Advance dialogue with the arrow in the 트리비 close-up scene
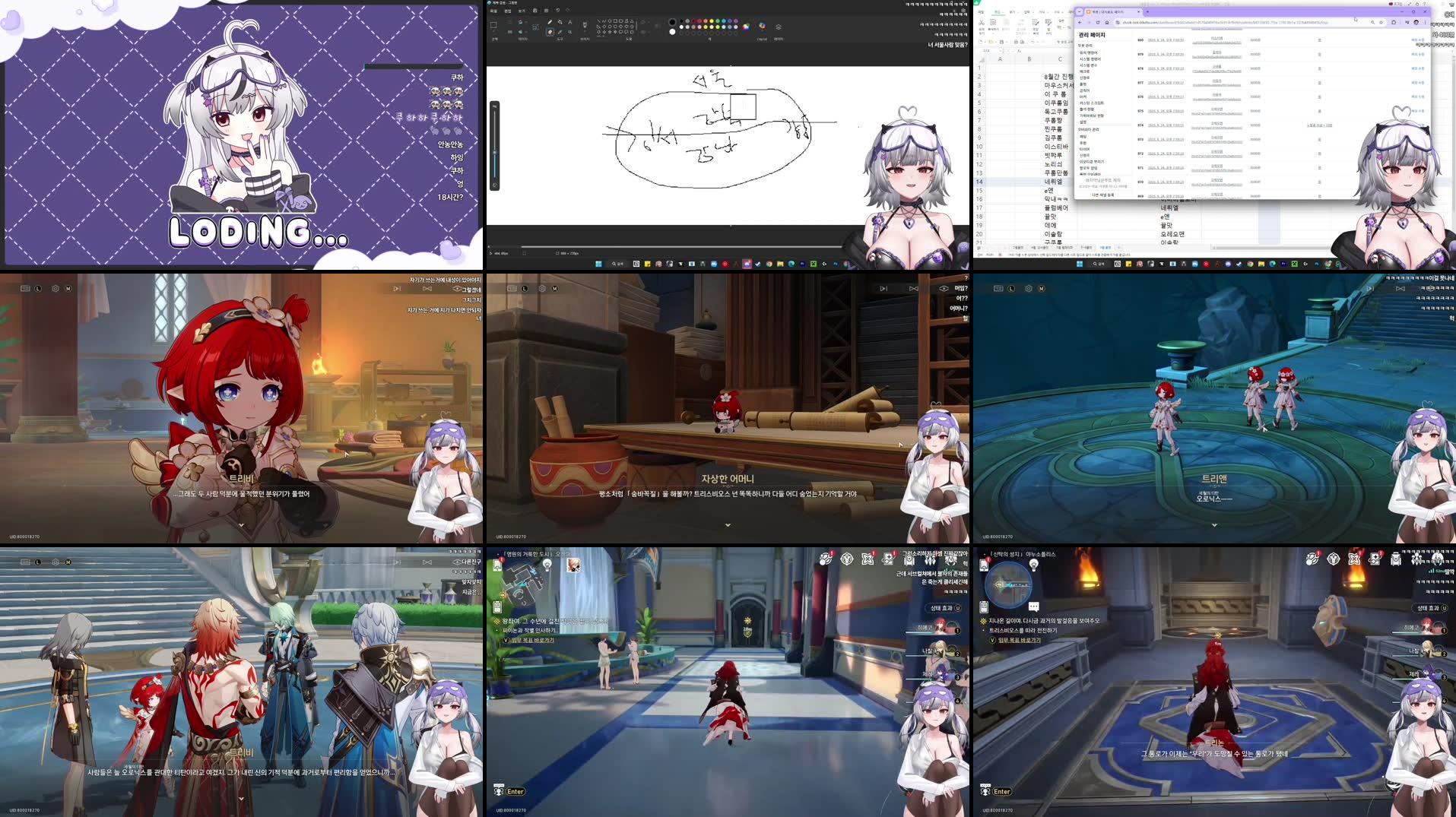The height and width of the screenshot is (817, 1456). click(x=242, y=525)
